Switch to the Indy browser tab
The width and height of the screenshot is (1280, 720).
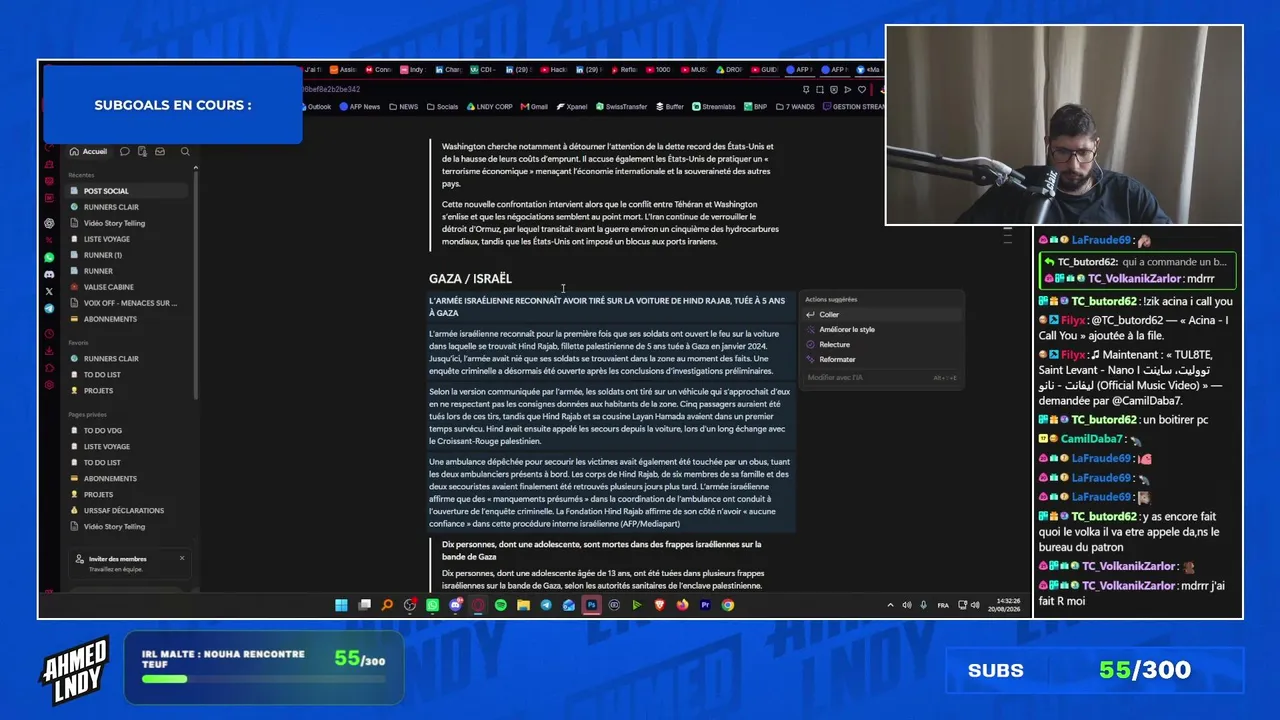tap(413, 70)
